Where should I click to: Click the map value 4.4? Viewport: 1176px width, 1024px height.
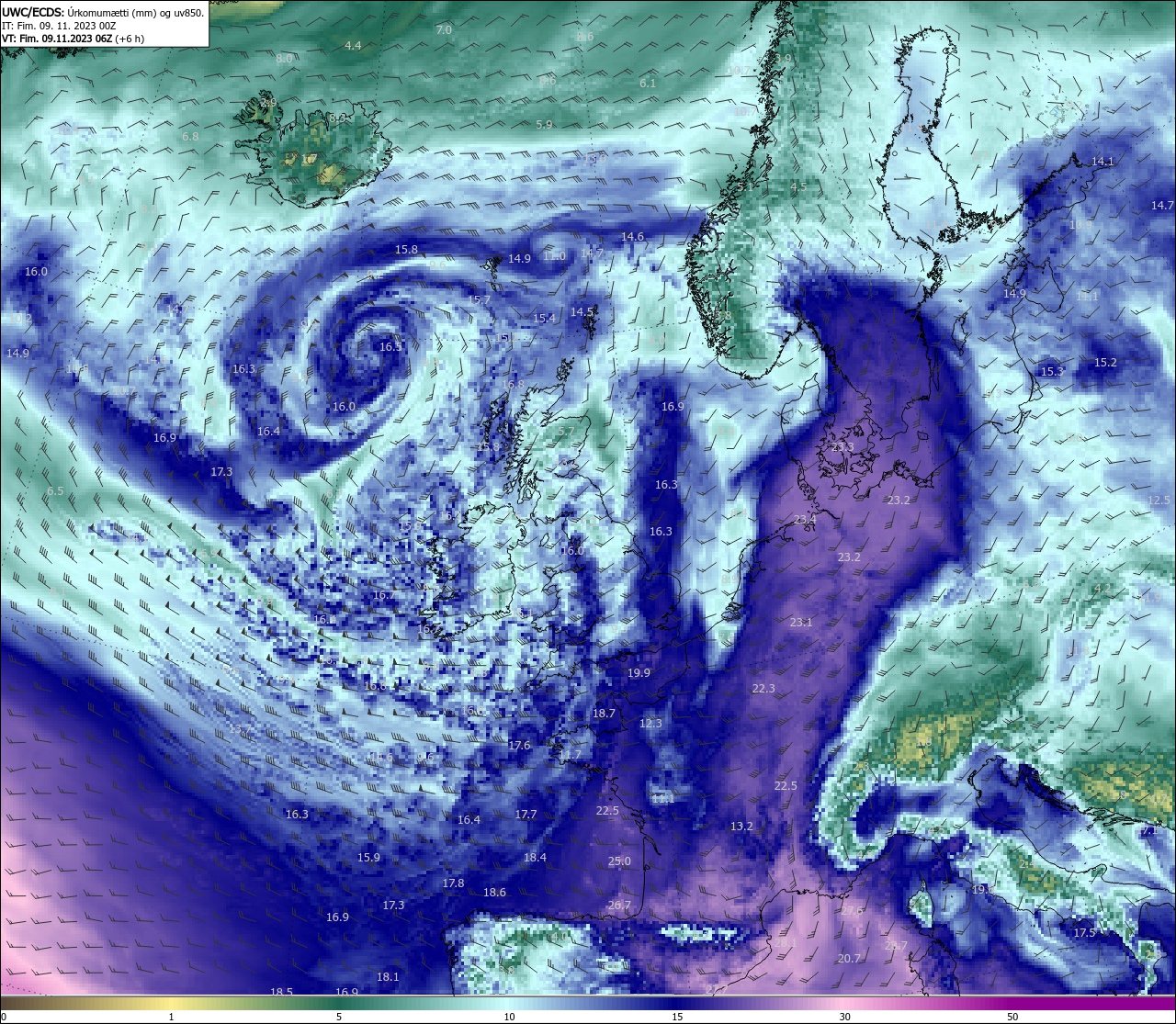tap(353, 45)
